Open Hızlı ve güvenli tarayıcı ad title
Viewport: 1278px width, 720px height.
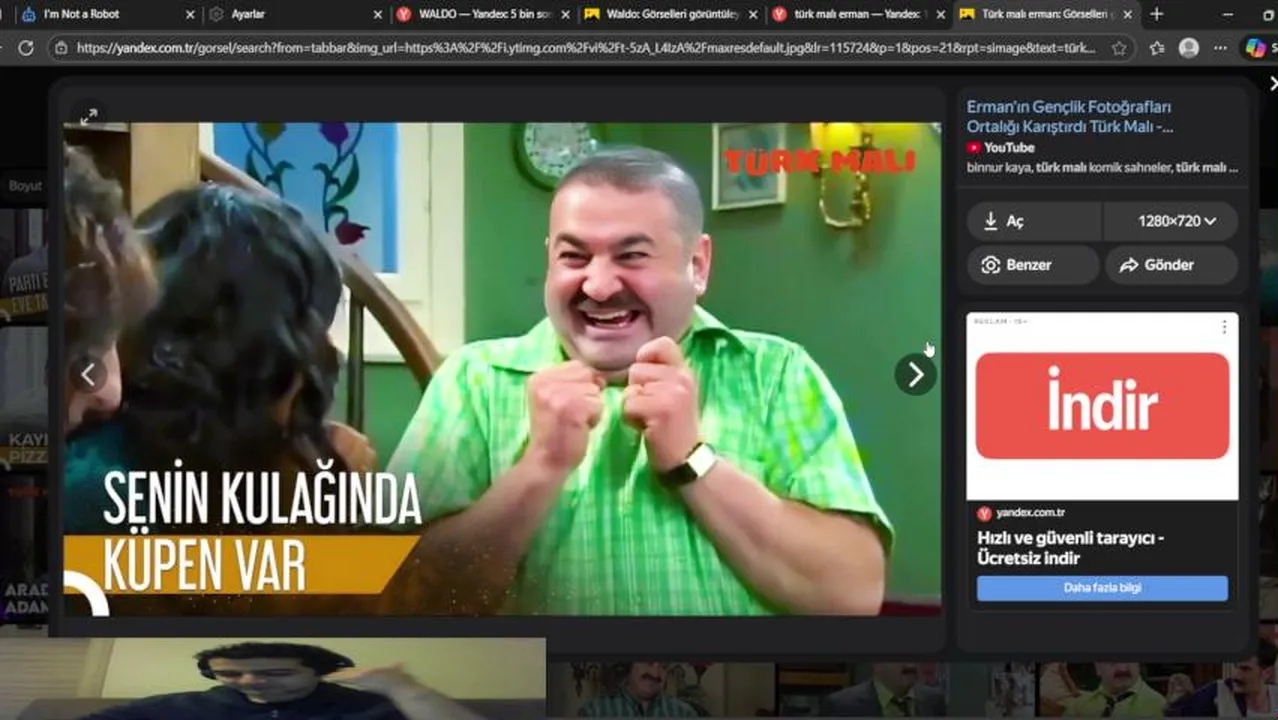coord(1070,548)
